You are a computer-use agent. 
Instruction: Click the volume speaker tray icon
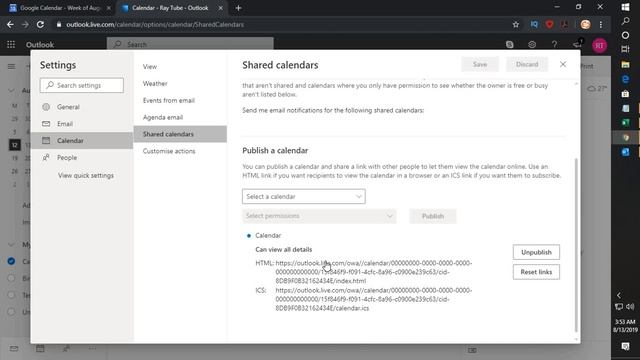630,307
